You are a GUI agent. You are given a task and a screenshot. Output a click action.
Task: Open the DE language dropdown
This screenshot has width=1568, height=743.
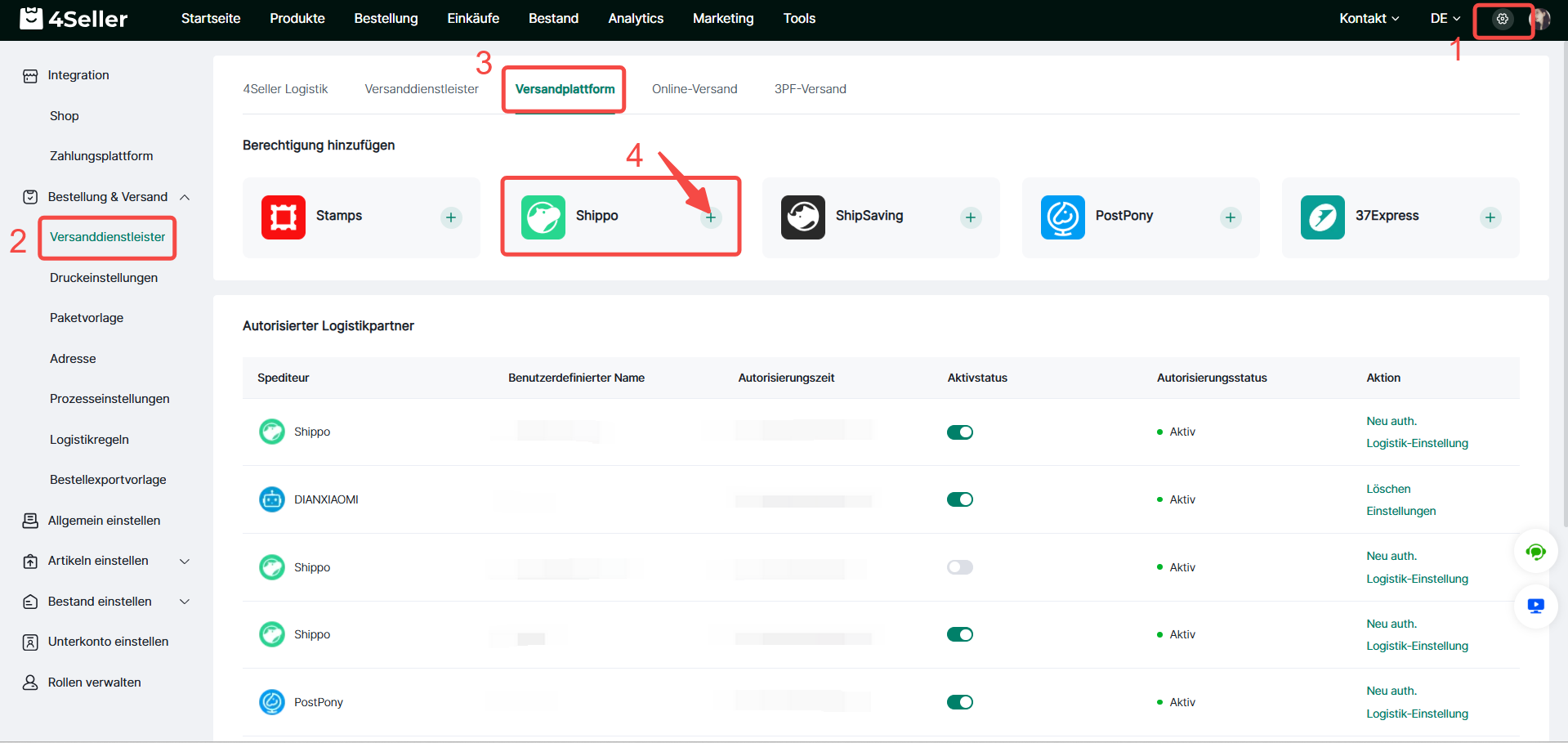1445,19
